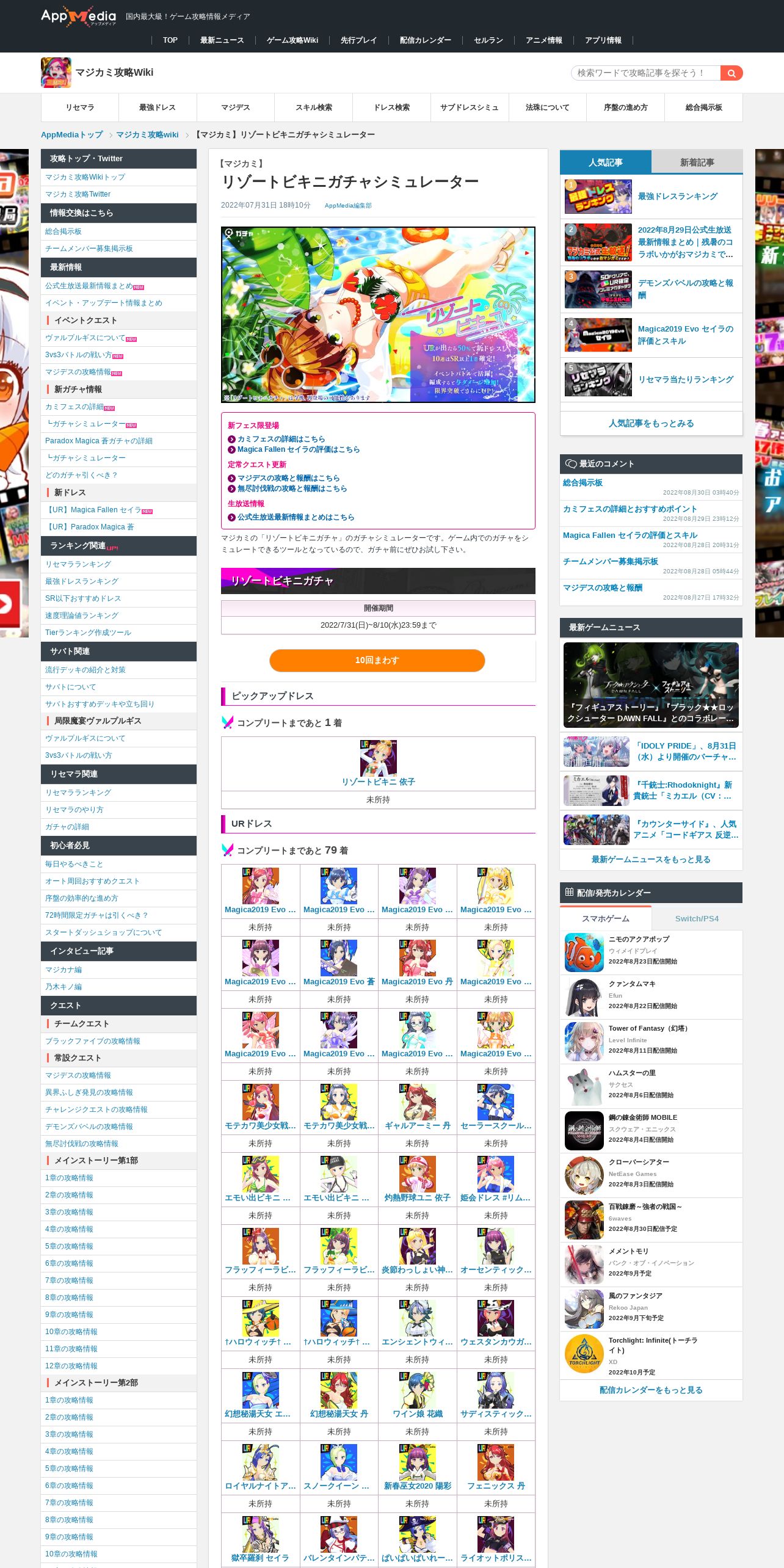Switch to the 新着記事 tab
This screenshot has height=1568, width=784.
coord(697,162)
